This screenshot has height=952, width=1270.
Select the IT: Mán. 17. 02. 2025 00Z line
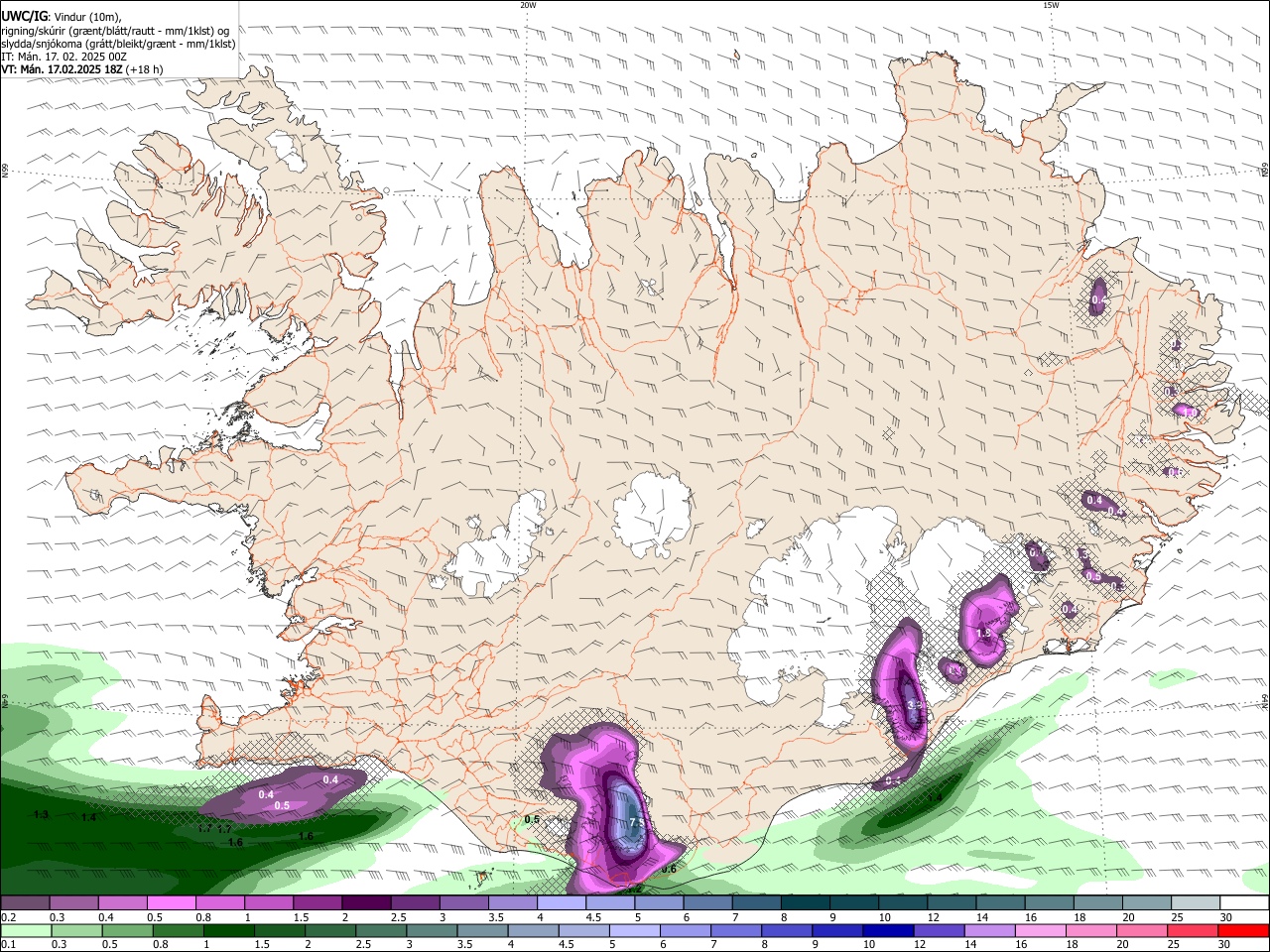coord(63,57)
